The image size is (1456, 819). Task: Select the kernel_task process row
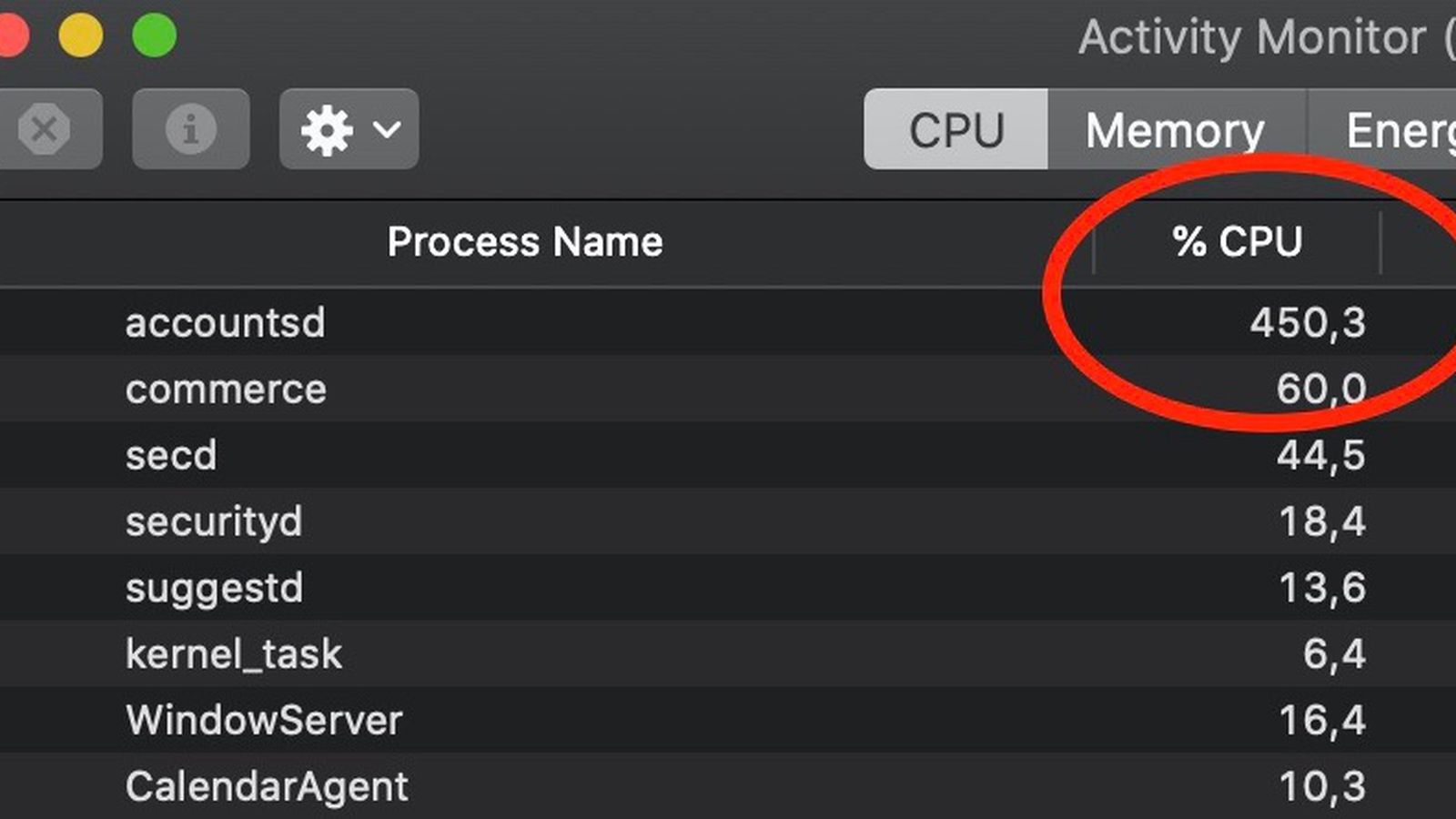[234, 654]
